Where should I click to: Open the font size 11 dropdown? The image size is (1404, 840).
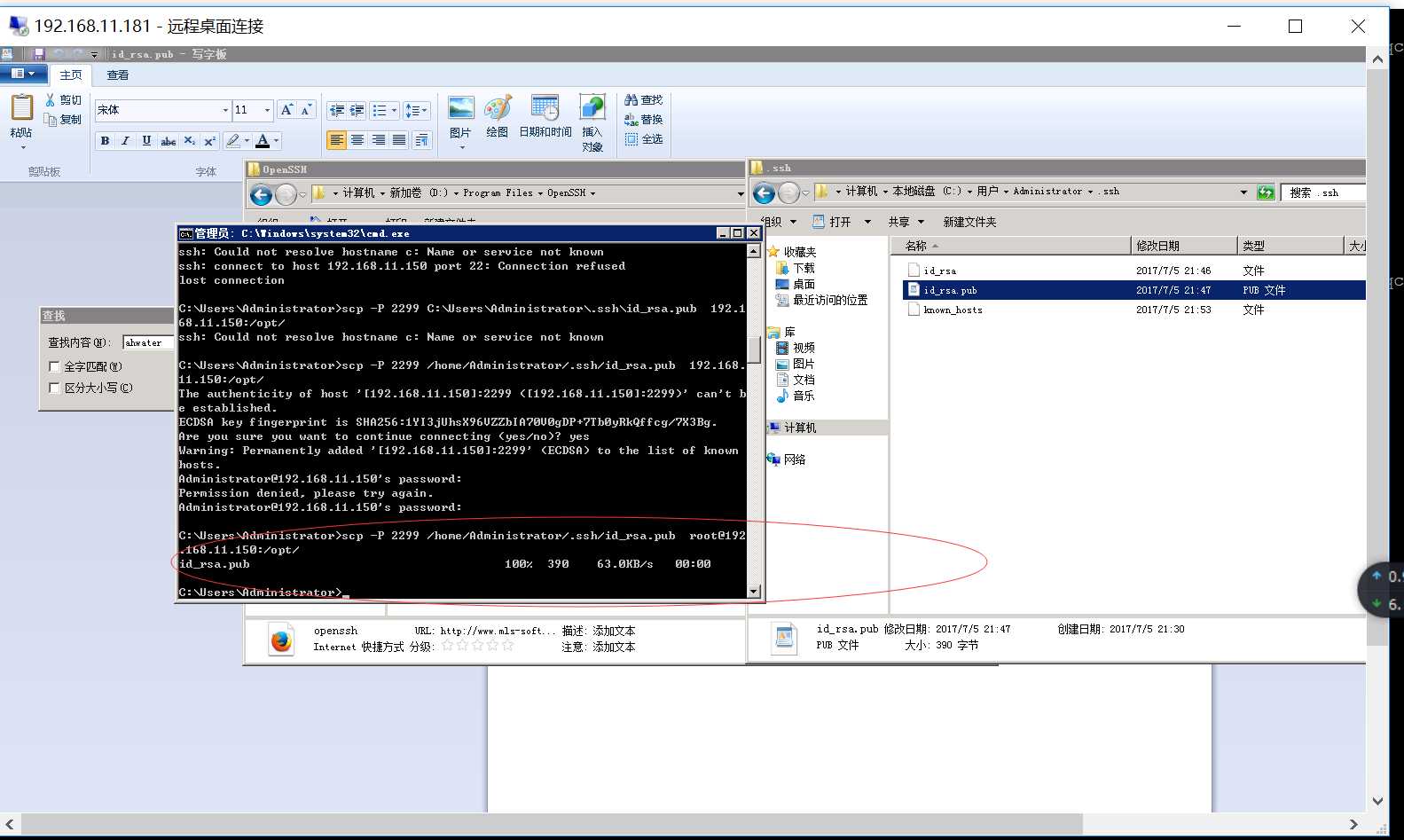(267, 110)
